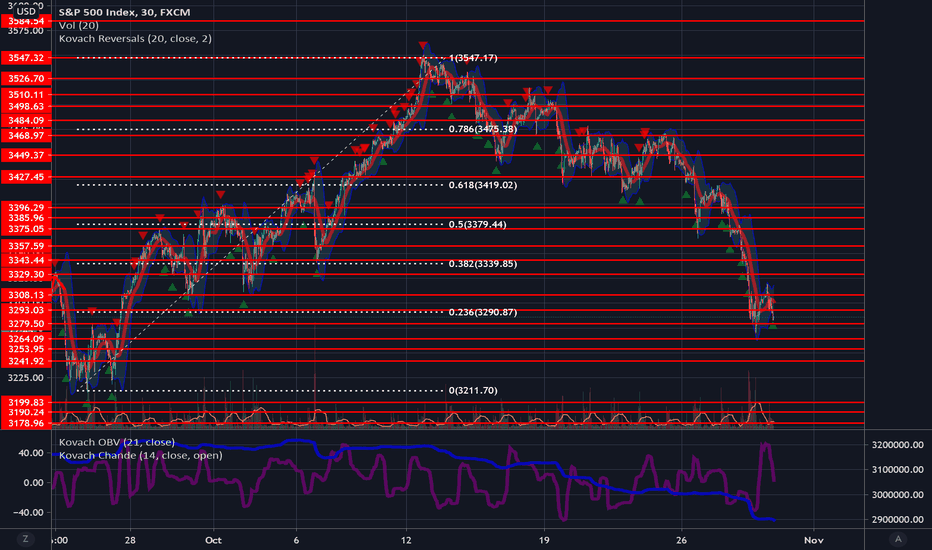Select the Fibonacci 0.786(3475.38) level label
This screenshot has width=932, height=550.
pos(483,129)
